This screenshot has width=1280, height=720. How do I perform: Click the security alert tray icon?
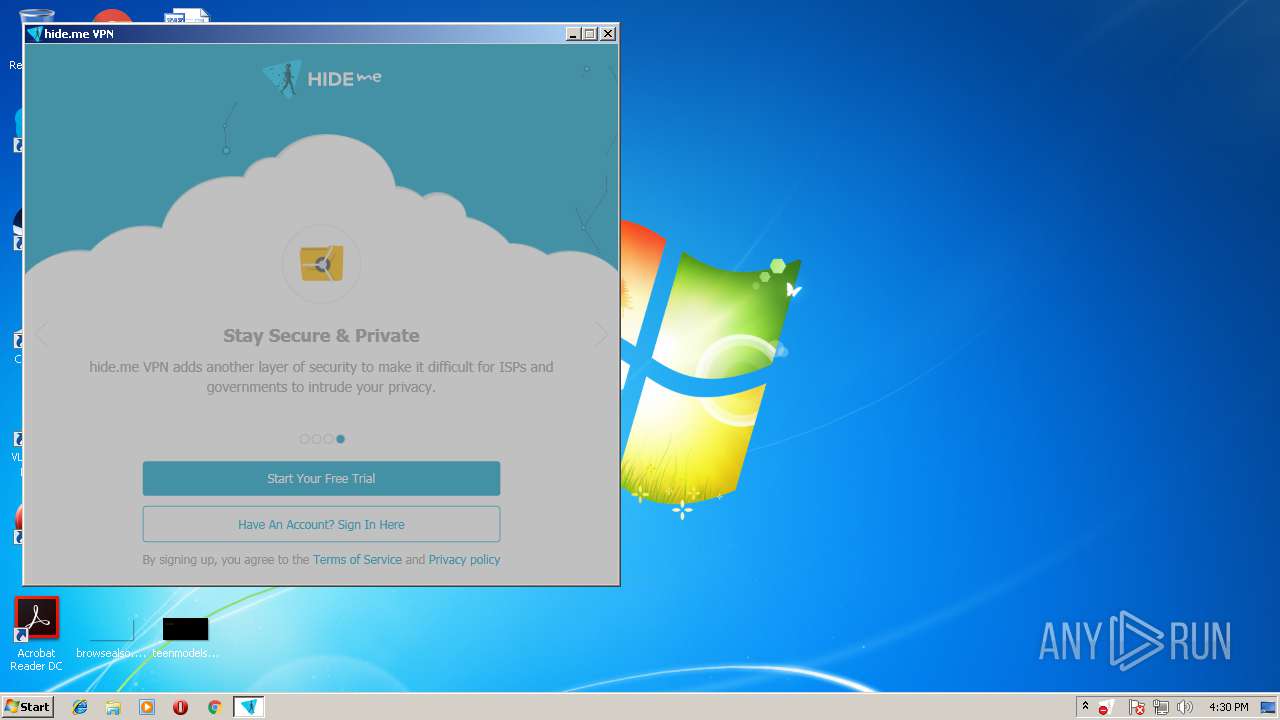coord(1106,707)
